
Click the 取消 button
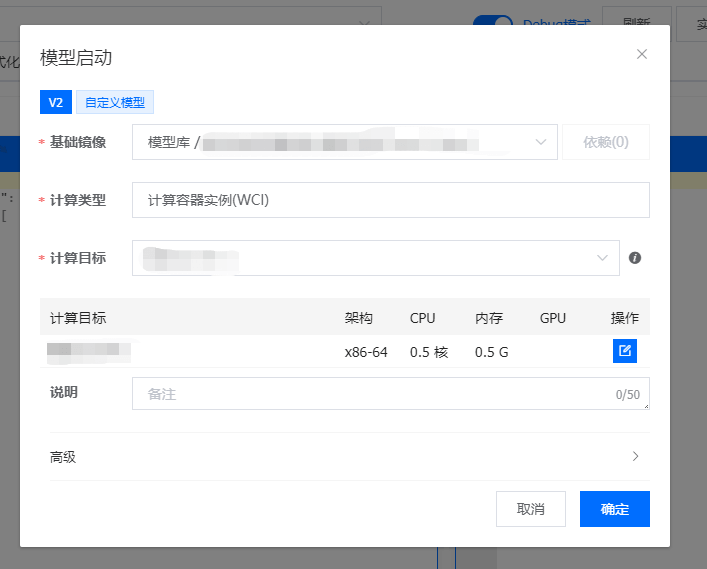coord(531,509)
